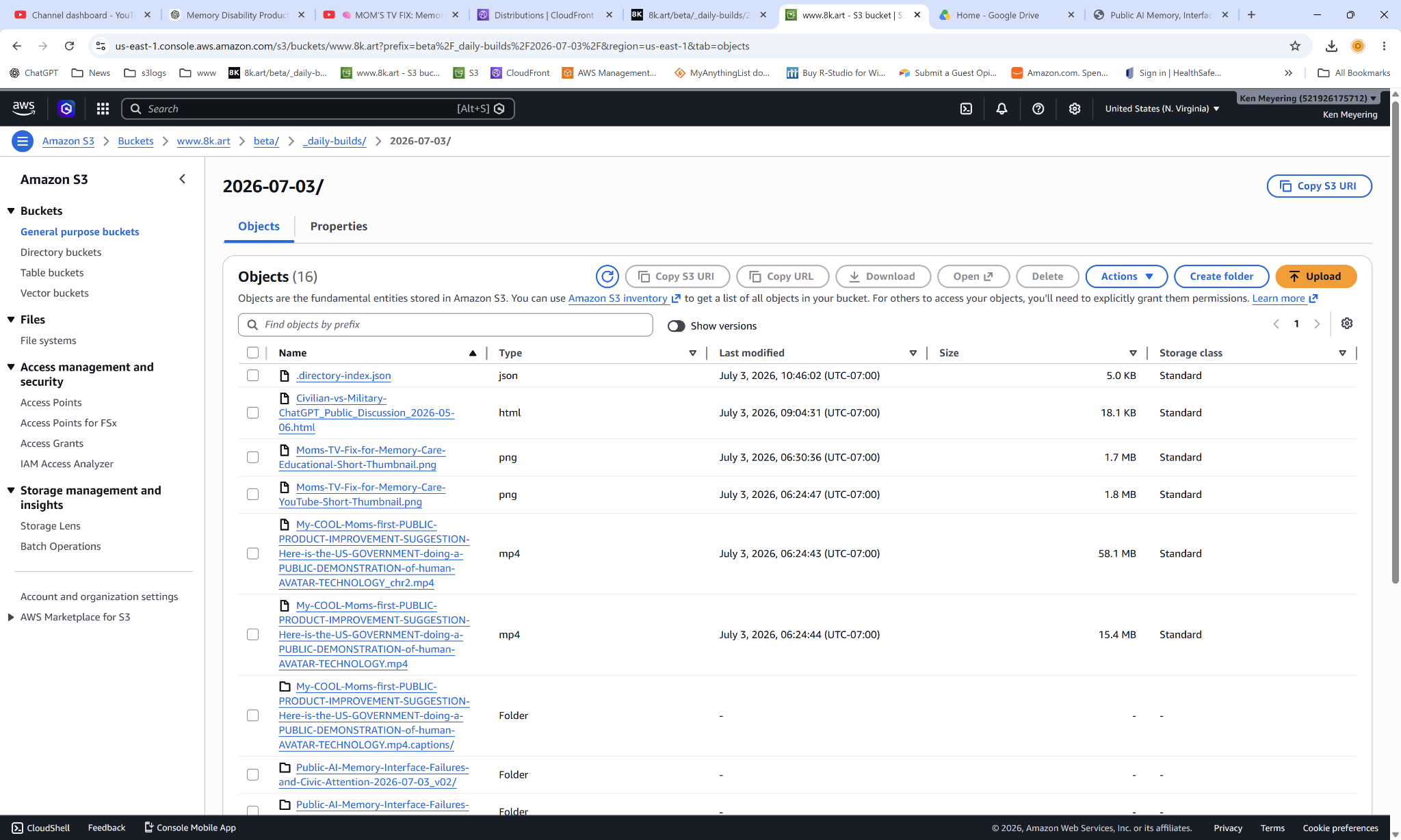Sort objects by Name column arrow
1401x840 pixels.
click(472, 353)
